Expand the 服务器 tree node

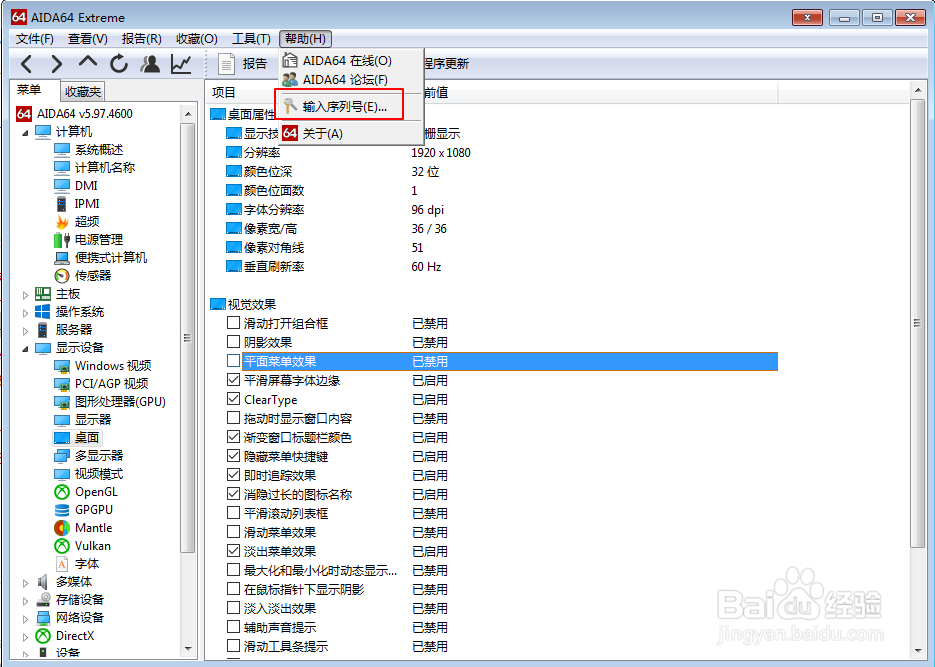[x=25, y=330]
